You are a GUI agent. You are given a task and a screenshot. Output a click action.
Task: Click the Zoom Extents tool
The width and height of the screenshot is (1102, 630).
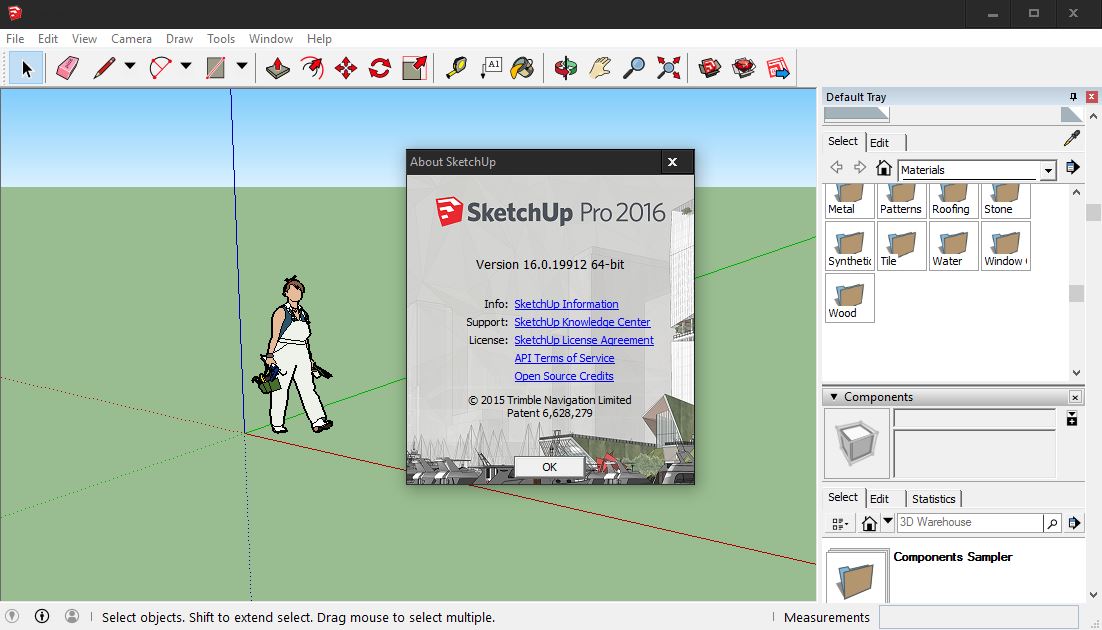668,68
